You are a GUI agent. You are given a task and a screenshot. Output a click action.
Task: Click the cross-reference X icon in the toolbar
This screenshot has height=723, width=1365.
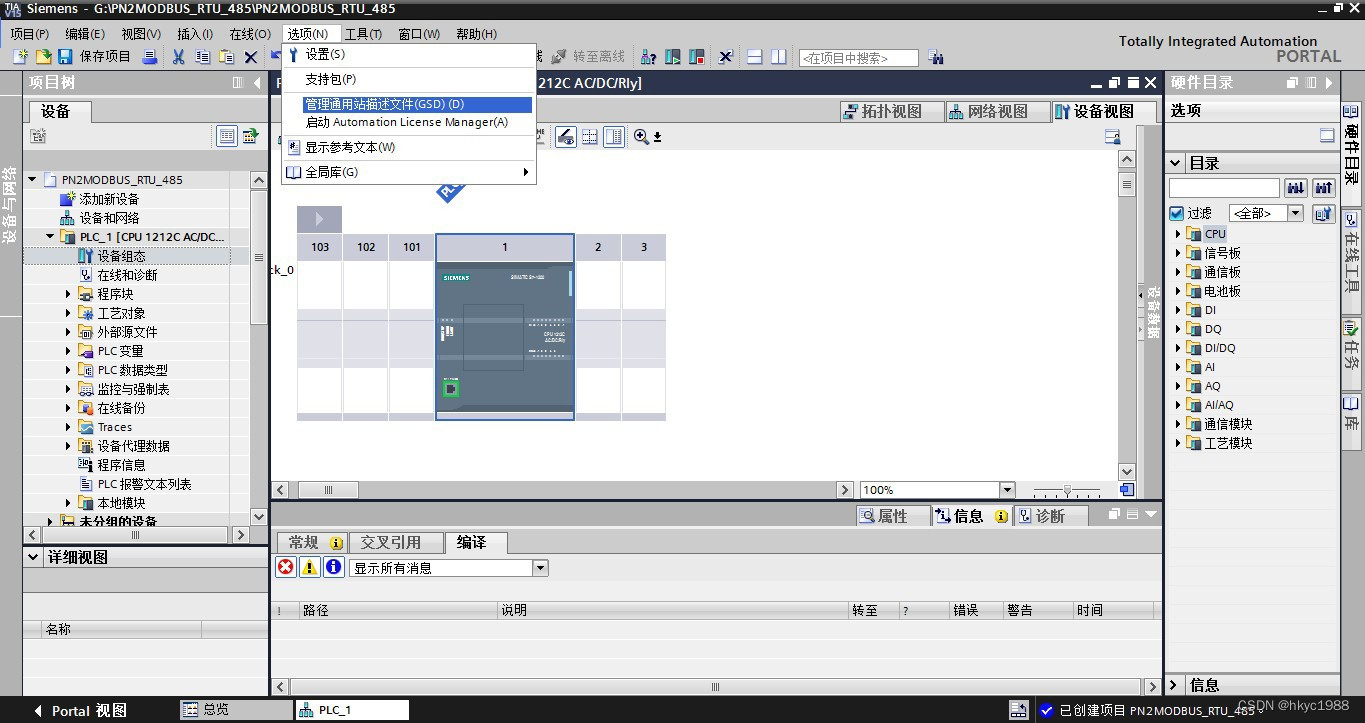click(726, 57)
